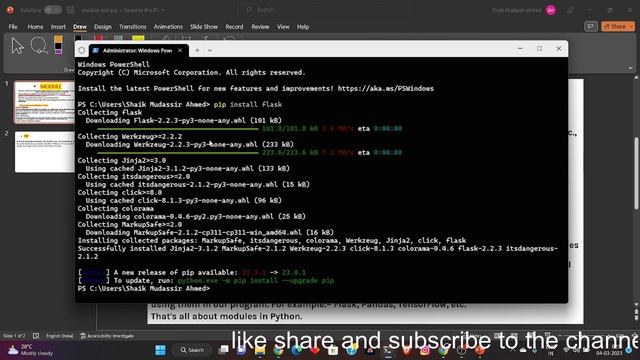Open the Help ribbon tab
This screenshot has width=640, height=360.
point(303,27)
